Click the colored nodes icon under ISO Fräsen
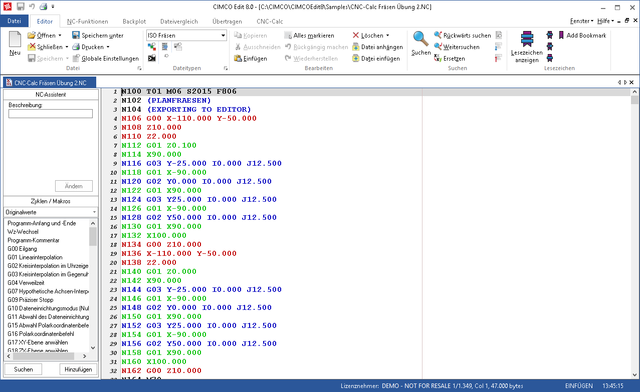The width and height of the screenshot is (640, 392). (152, 47)
